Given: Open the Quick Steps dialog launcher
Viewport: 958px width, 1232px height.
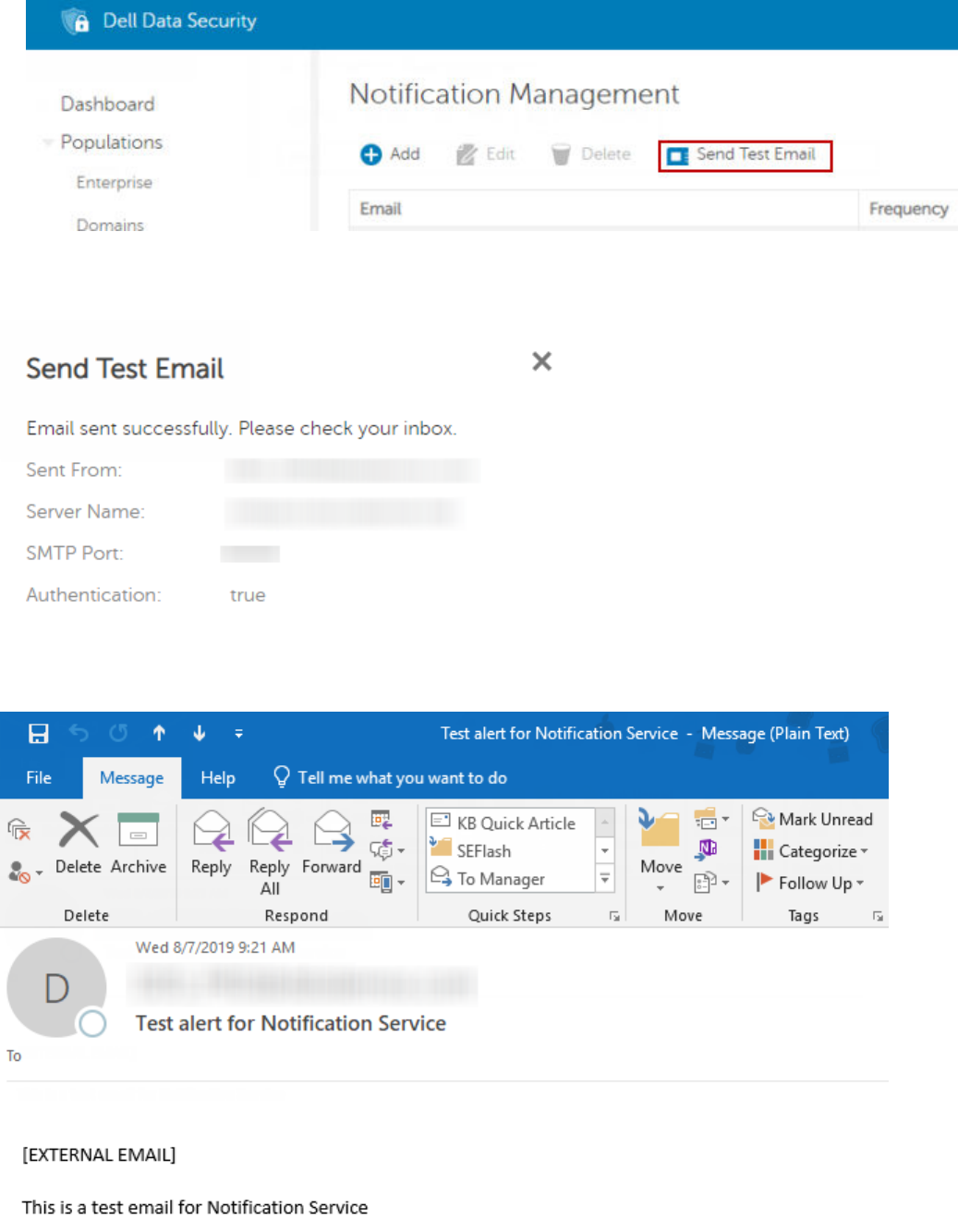Looking at the screenshot, I should pyautogui.click(x=614, y=916).
